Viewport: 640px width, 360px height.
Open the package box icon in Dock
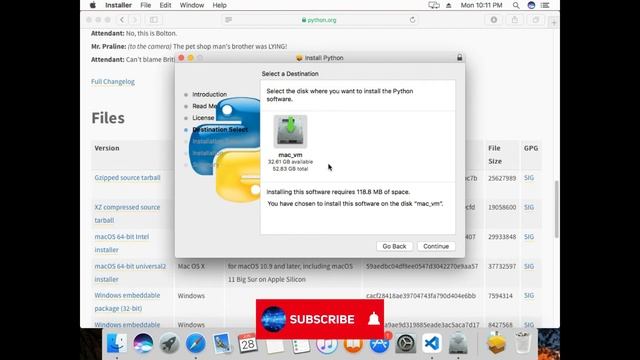(x=496, y=343)
